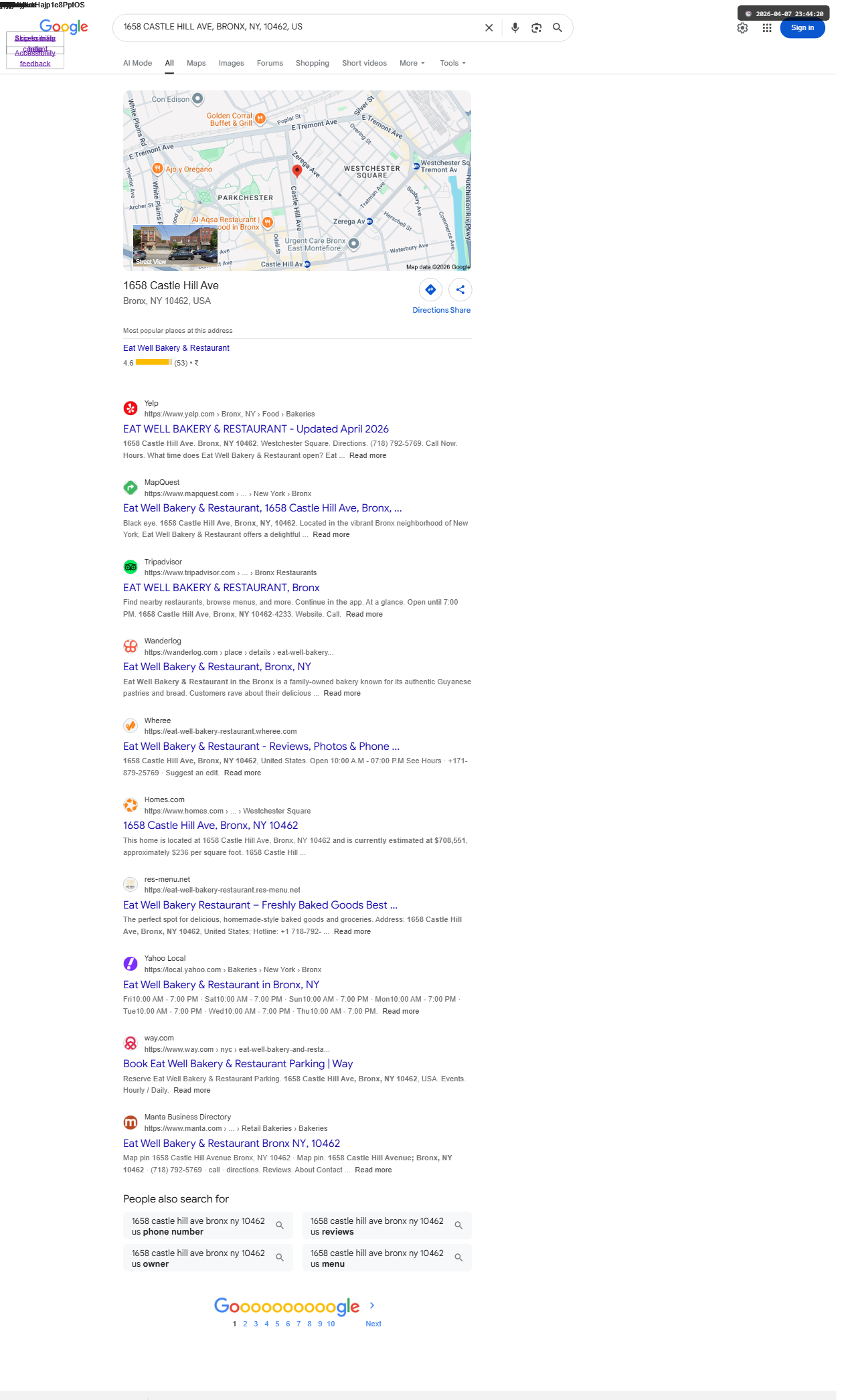
Task: Click Wheree favicon icon
Action: [131, 726]
